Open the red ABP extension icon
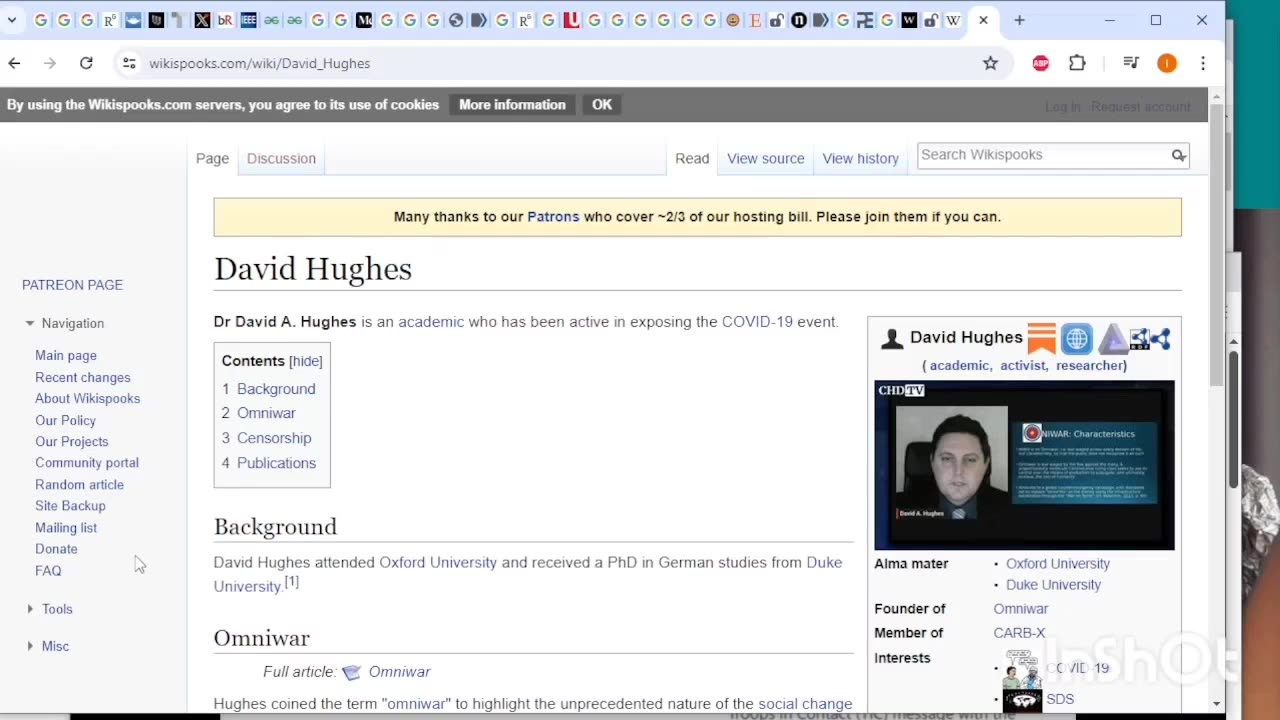Screen dimensions: 1280x720 pos(1041,63)
